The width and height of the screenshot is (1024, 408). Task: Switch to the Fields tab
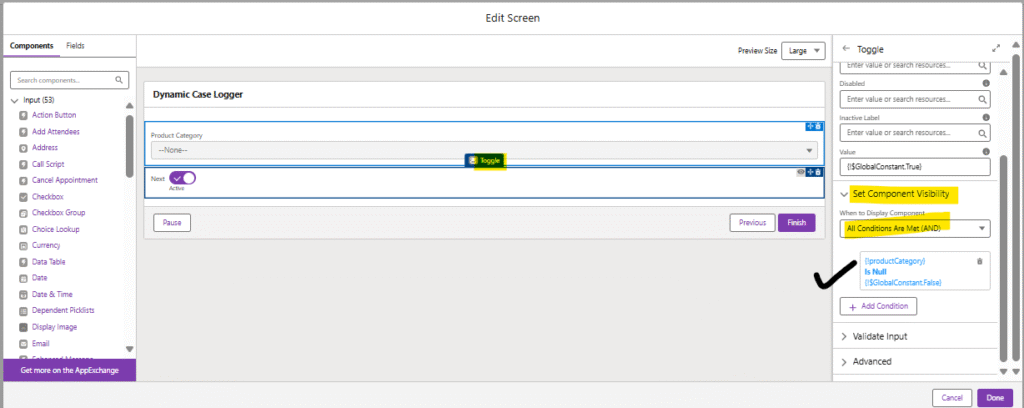click(76, 46)
